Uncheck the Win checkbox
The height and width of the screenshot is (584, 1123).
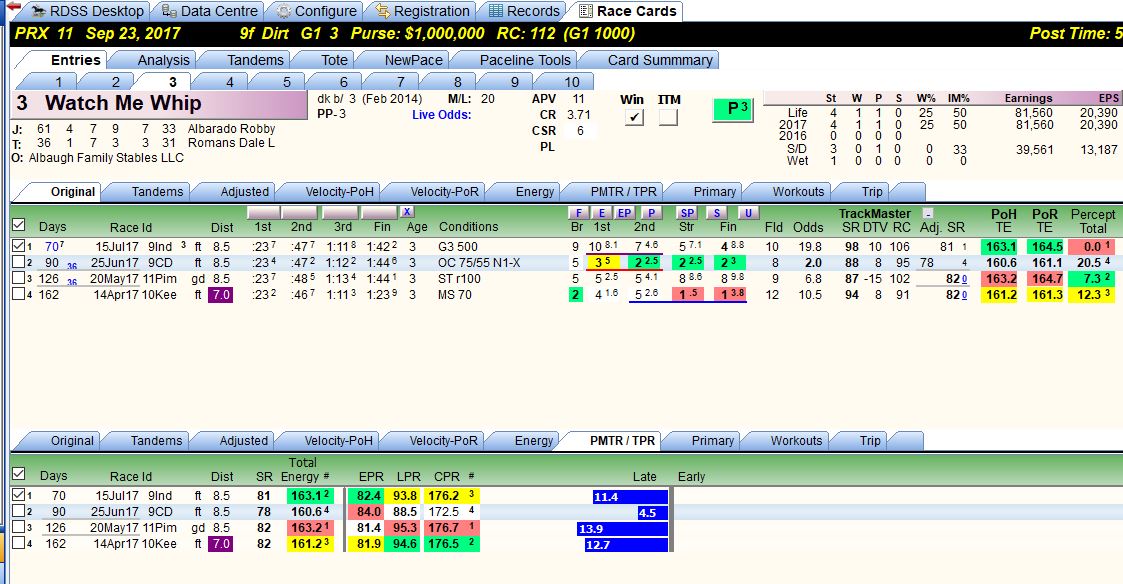633,117
